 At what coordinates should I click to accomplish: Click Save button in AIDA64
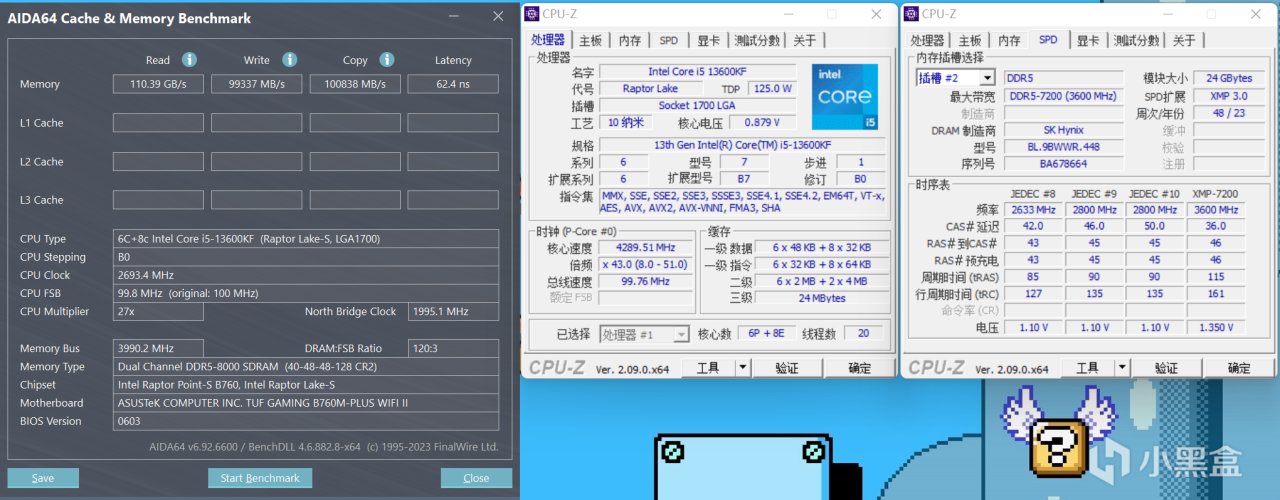43,478
